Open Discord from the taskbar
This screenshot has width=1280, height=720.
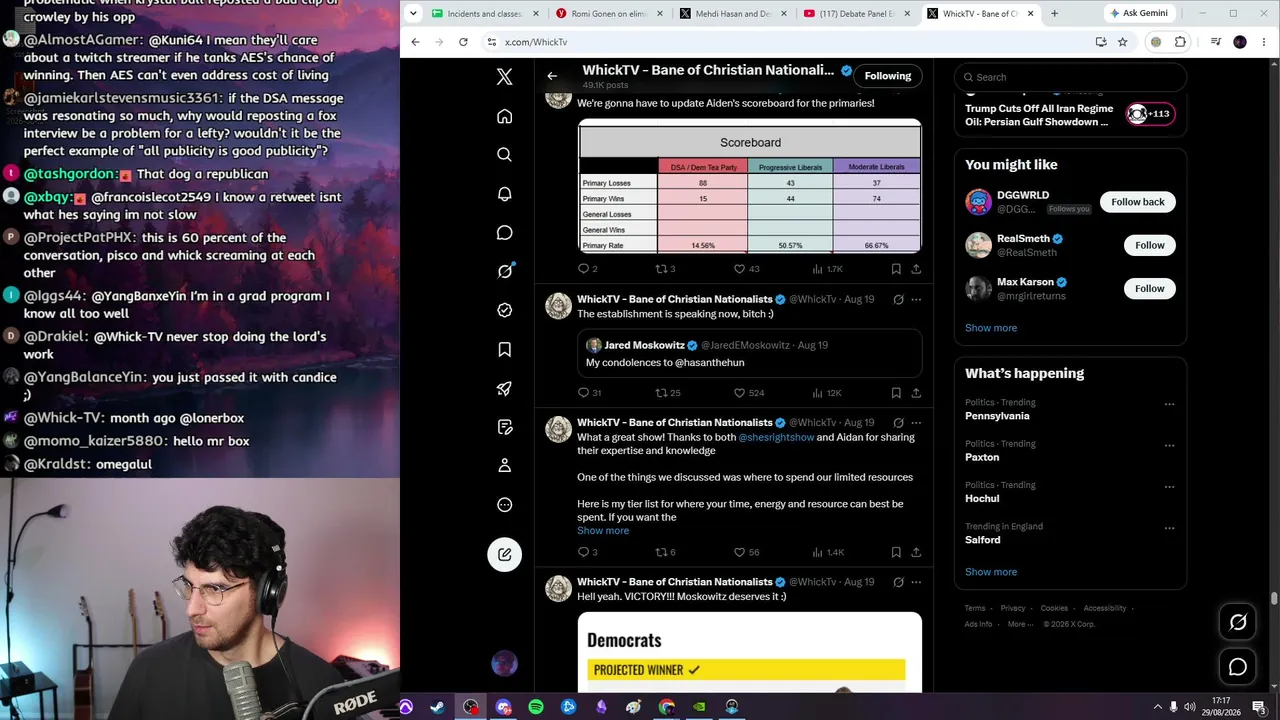(x=503, y=707)
